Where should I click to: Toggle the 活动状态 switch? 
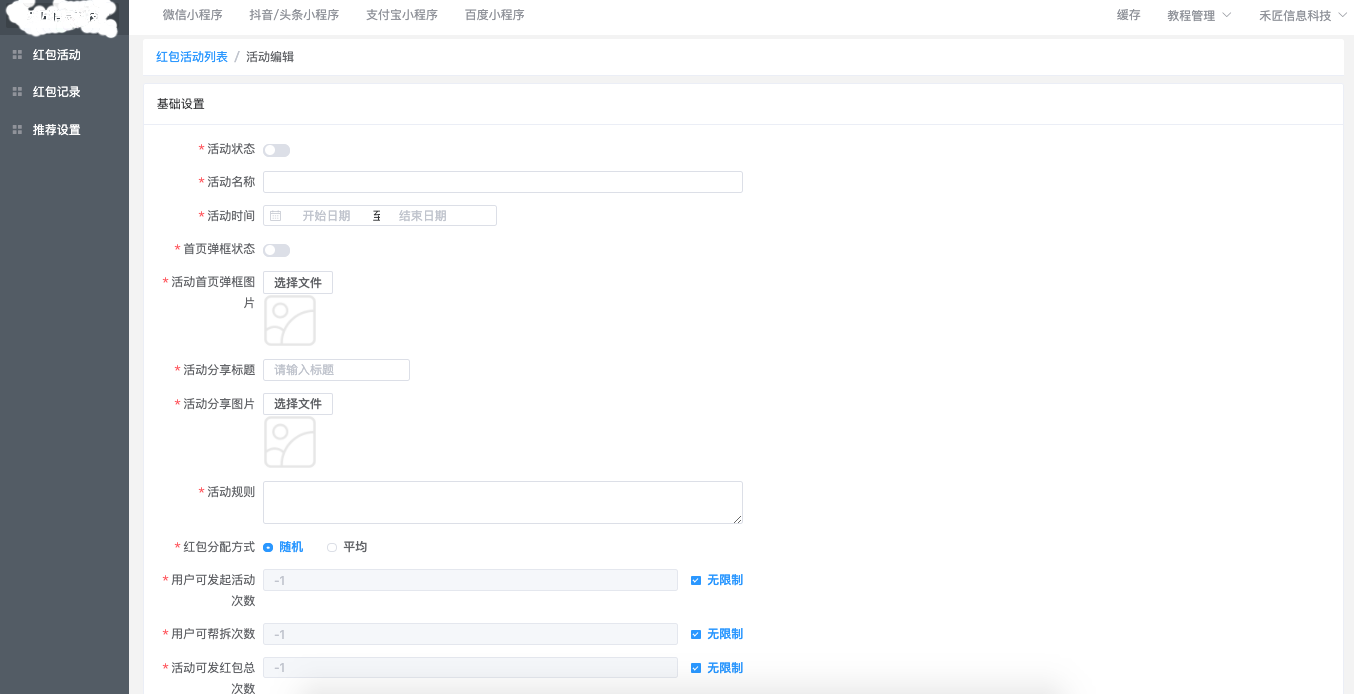(277, 150)
